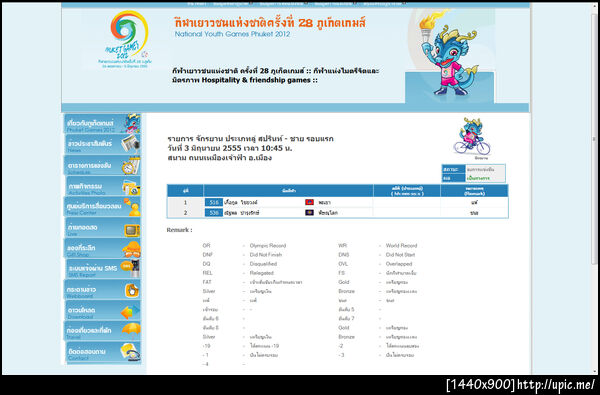This screenshot has height=395, width=600.
Task: Open the Press Center sidebar item
Action: tap(102, 207)
